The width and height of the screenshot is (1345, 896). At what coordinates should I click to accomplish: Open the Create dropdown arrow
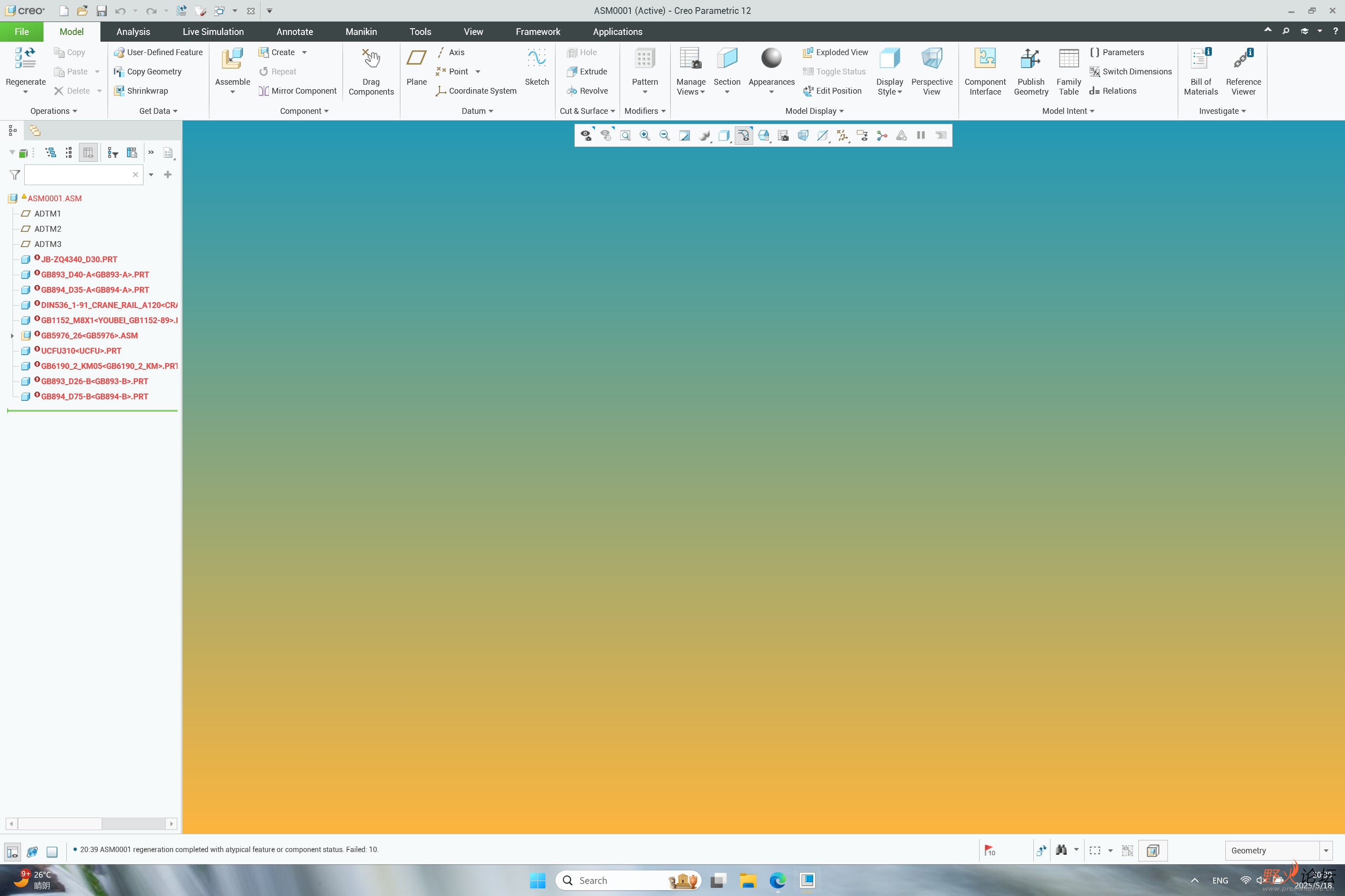(x=304, y=52)
